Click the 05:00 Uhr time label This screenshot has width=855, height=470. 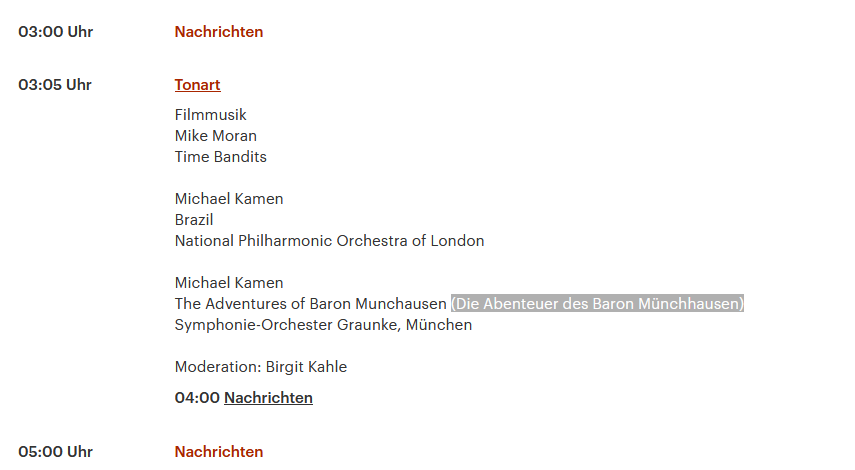pos(56,451)
